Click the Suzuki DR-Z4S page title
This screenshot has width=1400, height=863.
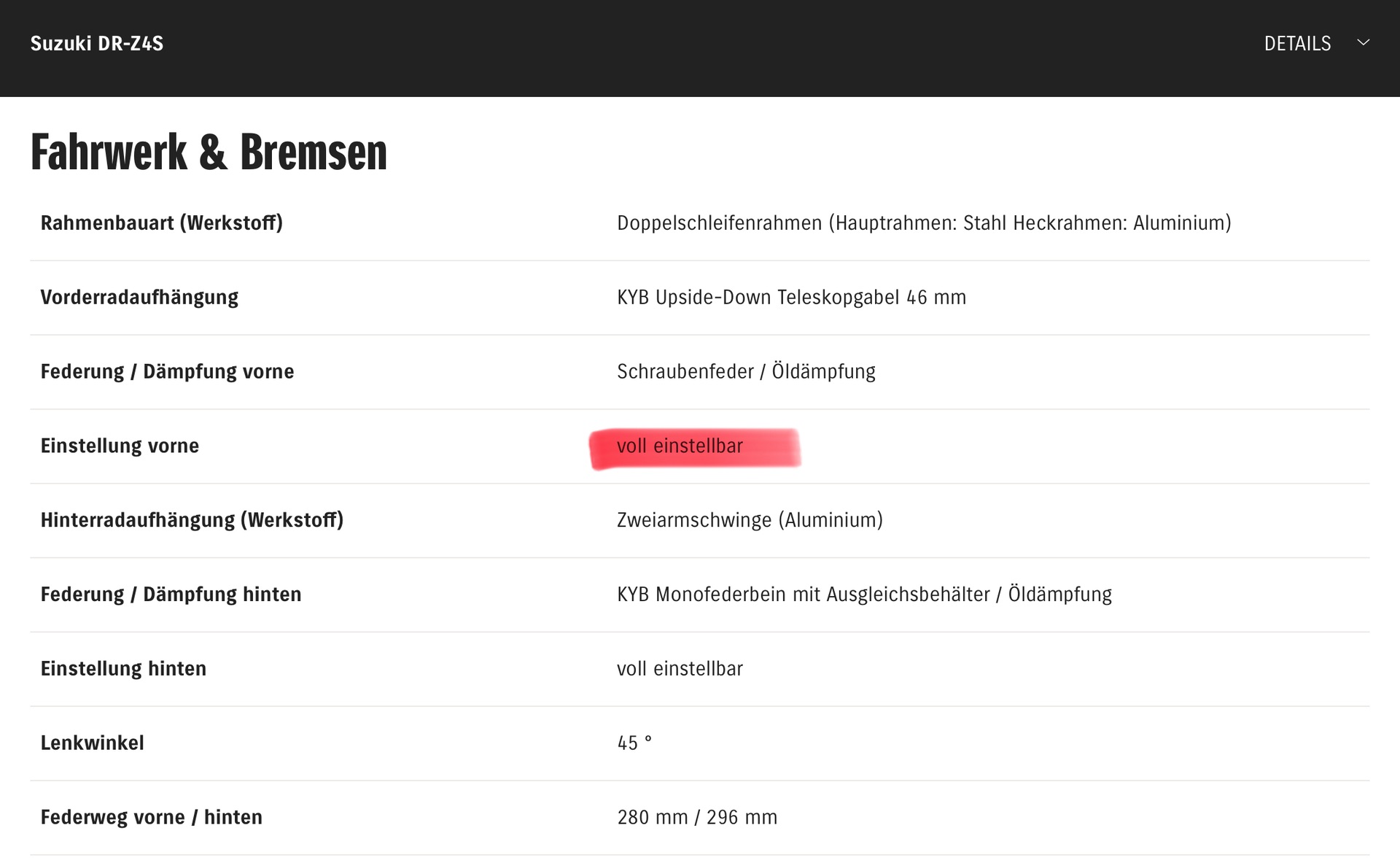[97, 44]
